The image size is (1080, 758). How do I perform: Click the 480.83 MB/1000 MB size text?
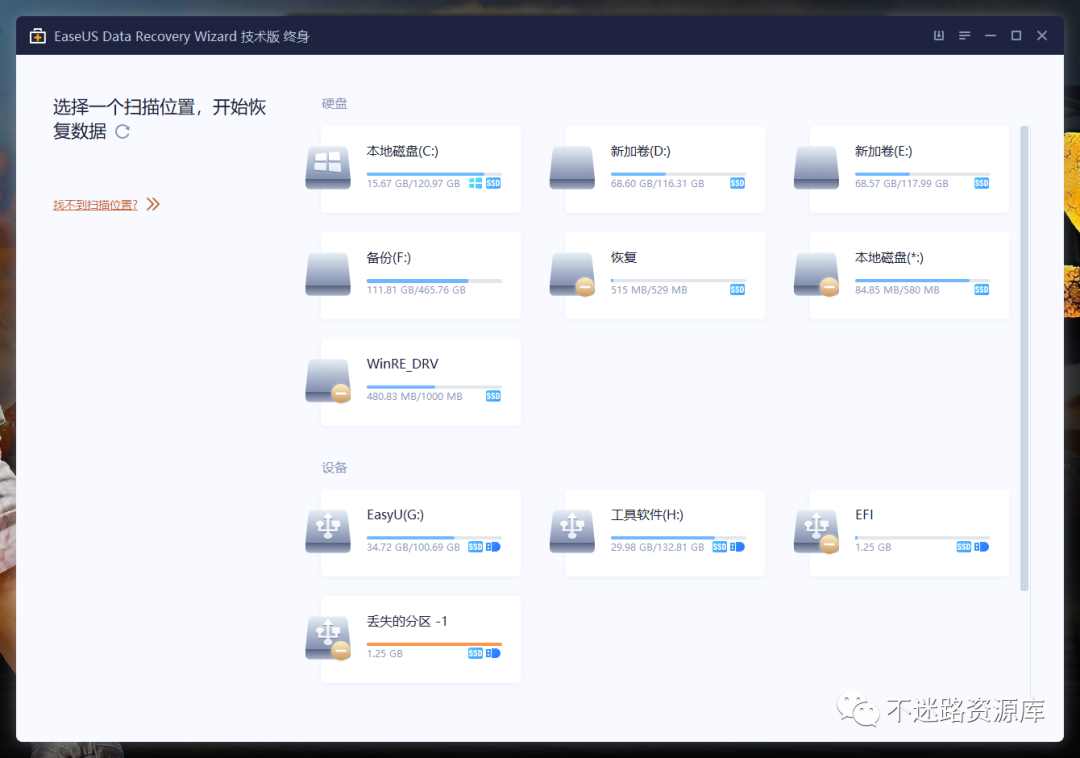click(x=414, y=396)
